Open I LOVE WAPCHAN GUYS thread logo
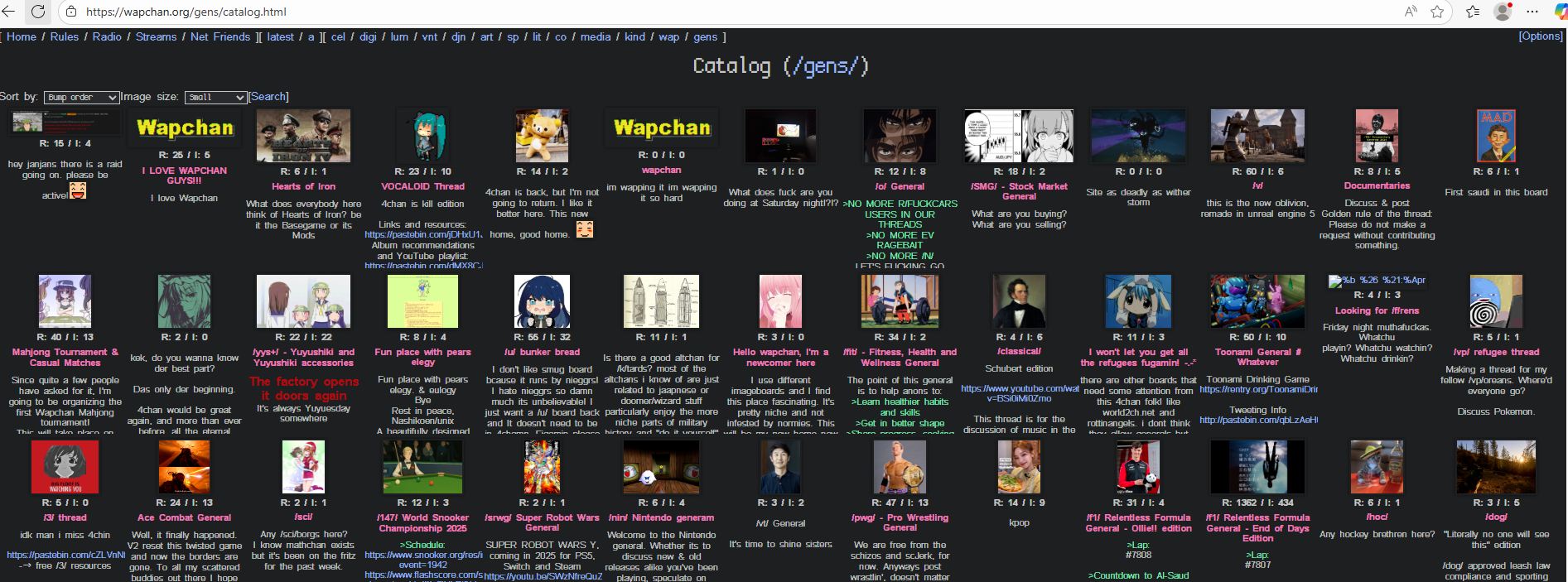 pyautogui.click(x=185, y=127)
